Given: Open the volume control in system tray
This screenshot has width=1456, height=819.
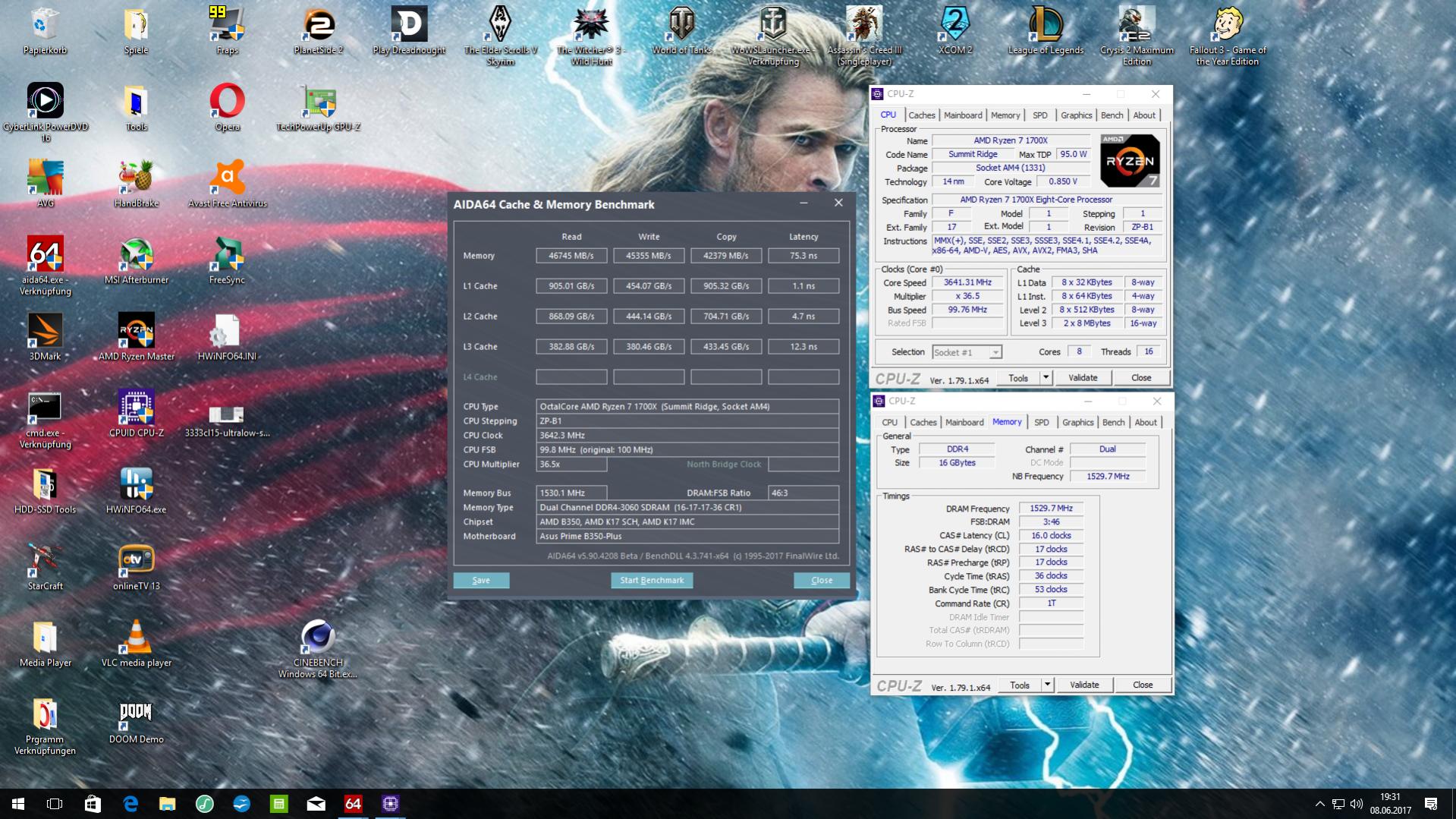Looking at the screenshot, I should pyautogui.click(x=1356, y=804).
